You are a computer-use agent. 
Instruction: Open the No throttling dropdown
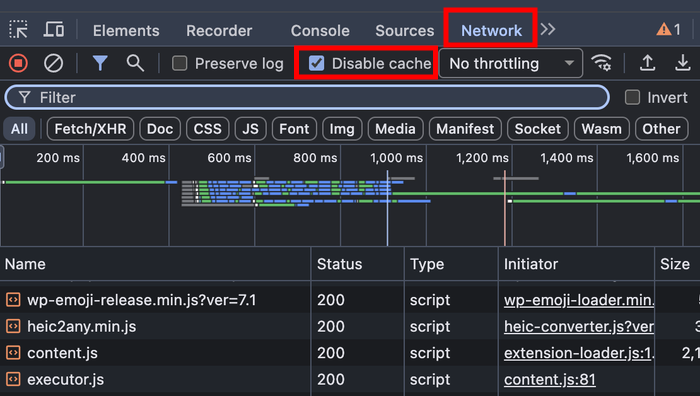tap(511, 63)
